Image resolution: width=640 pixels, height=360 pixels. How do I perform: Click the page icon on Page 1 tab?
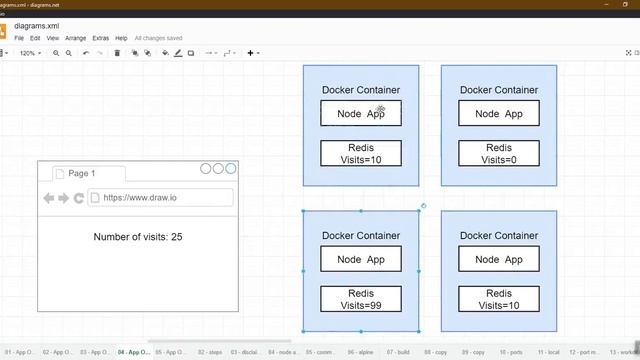point(60,174)
